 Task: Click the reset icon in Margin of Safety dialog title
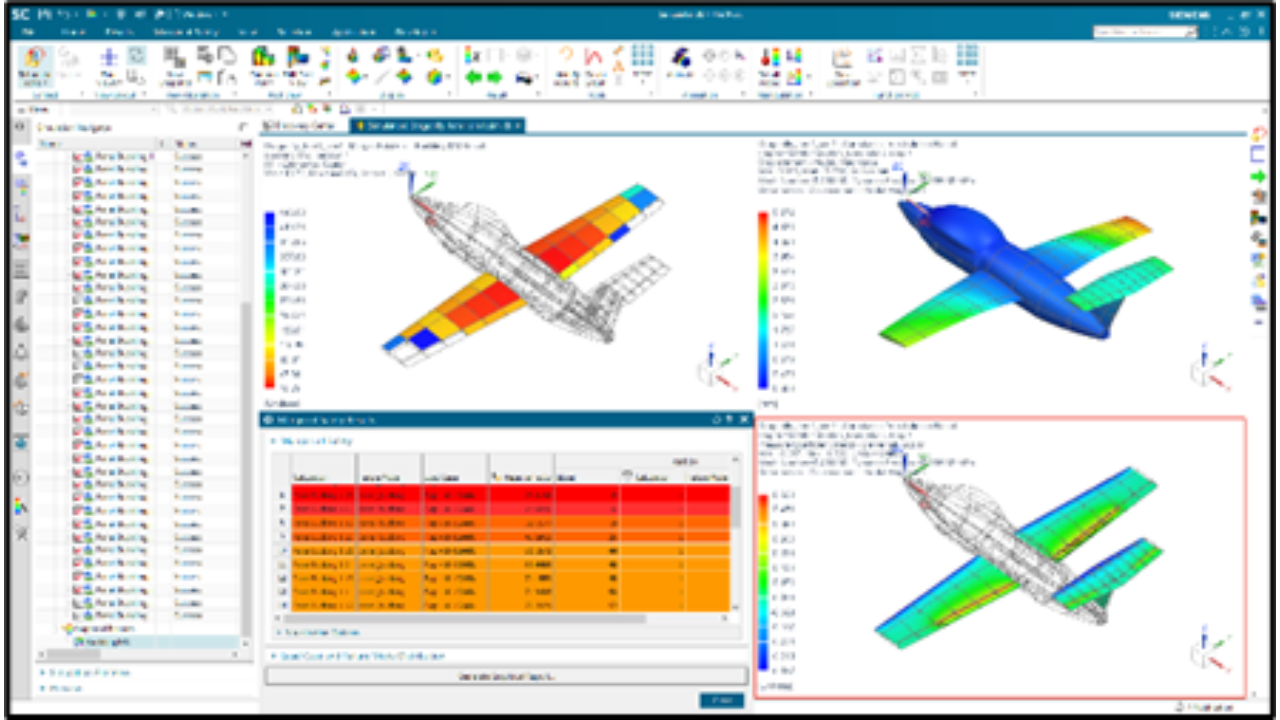pyautogui.click(x=717, y=420)
